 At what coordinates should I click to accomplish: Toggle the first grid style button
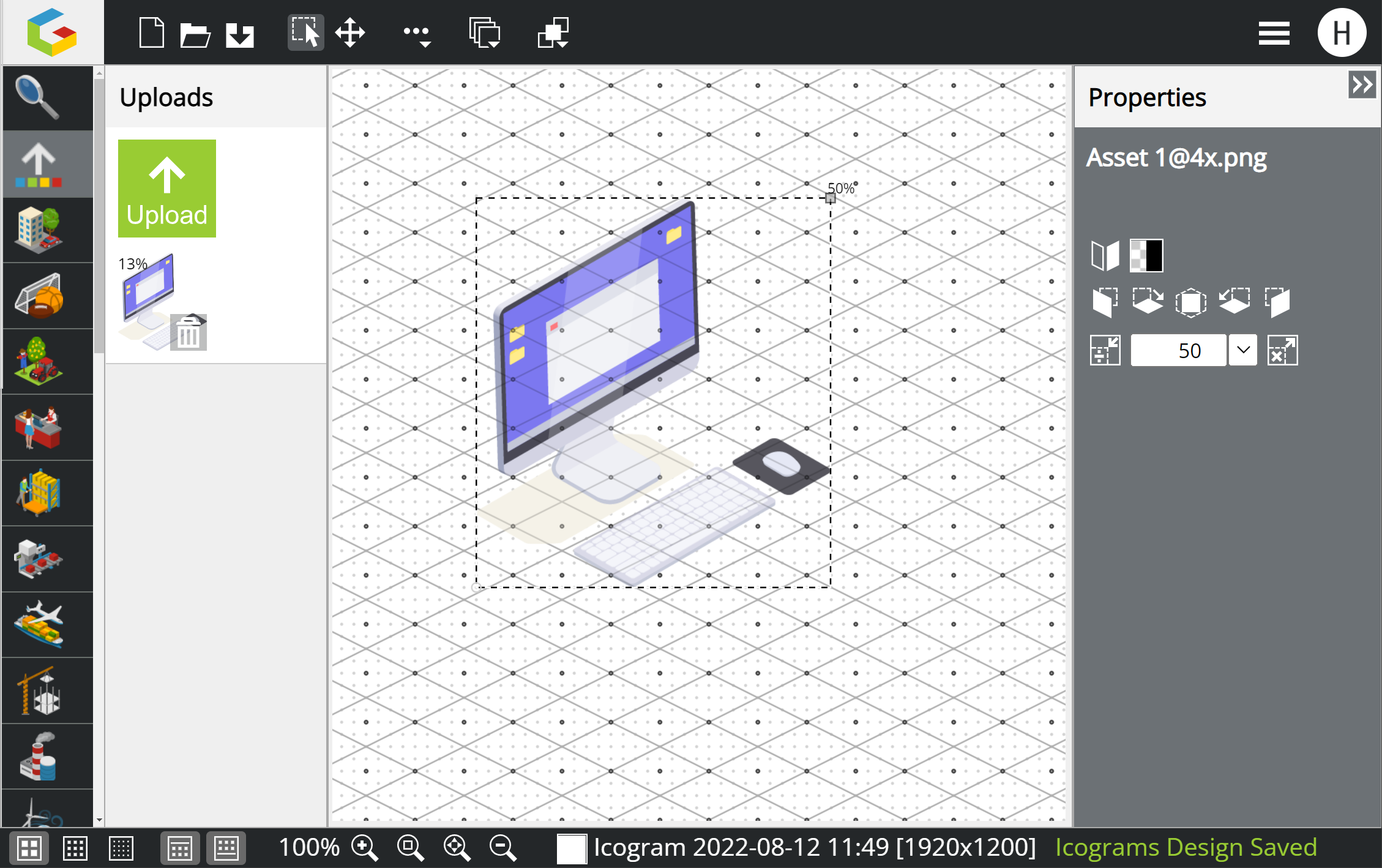pos(29,848)
